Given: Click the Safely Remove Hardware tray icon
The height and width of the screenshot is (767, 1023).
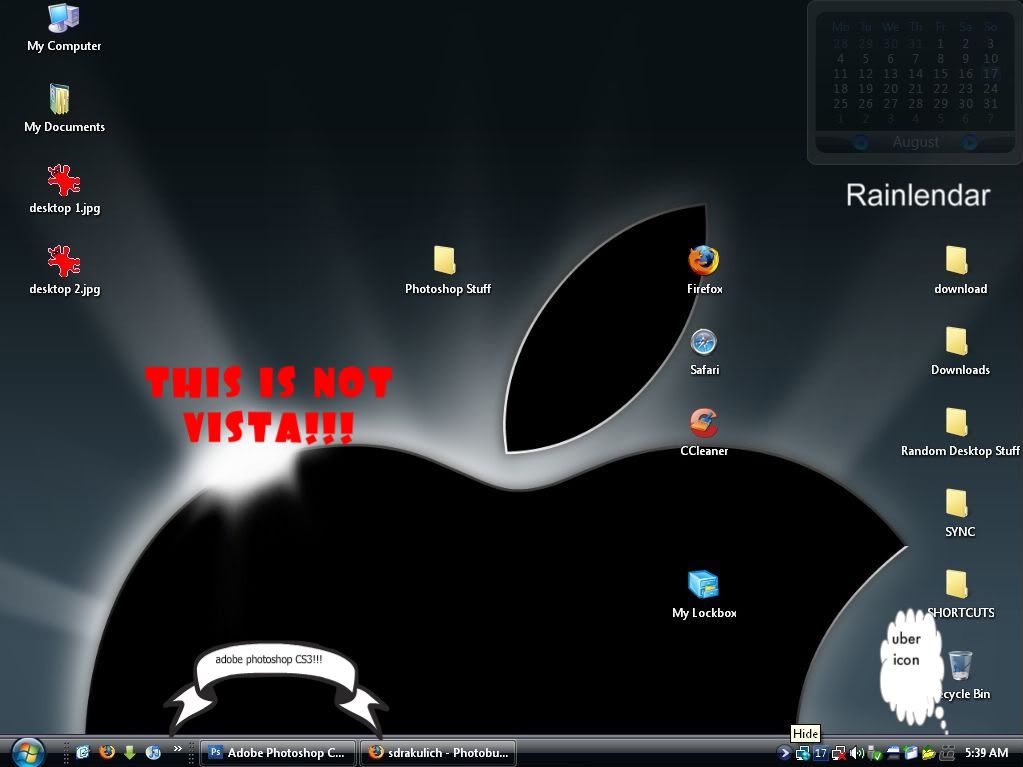Looking at the screenshot, I should (875, 753).
